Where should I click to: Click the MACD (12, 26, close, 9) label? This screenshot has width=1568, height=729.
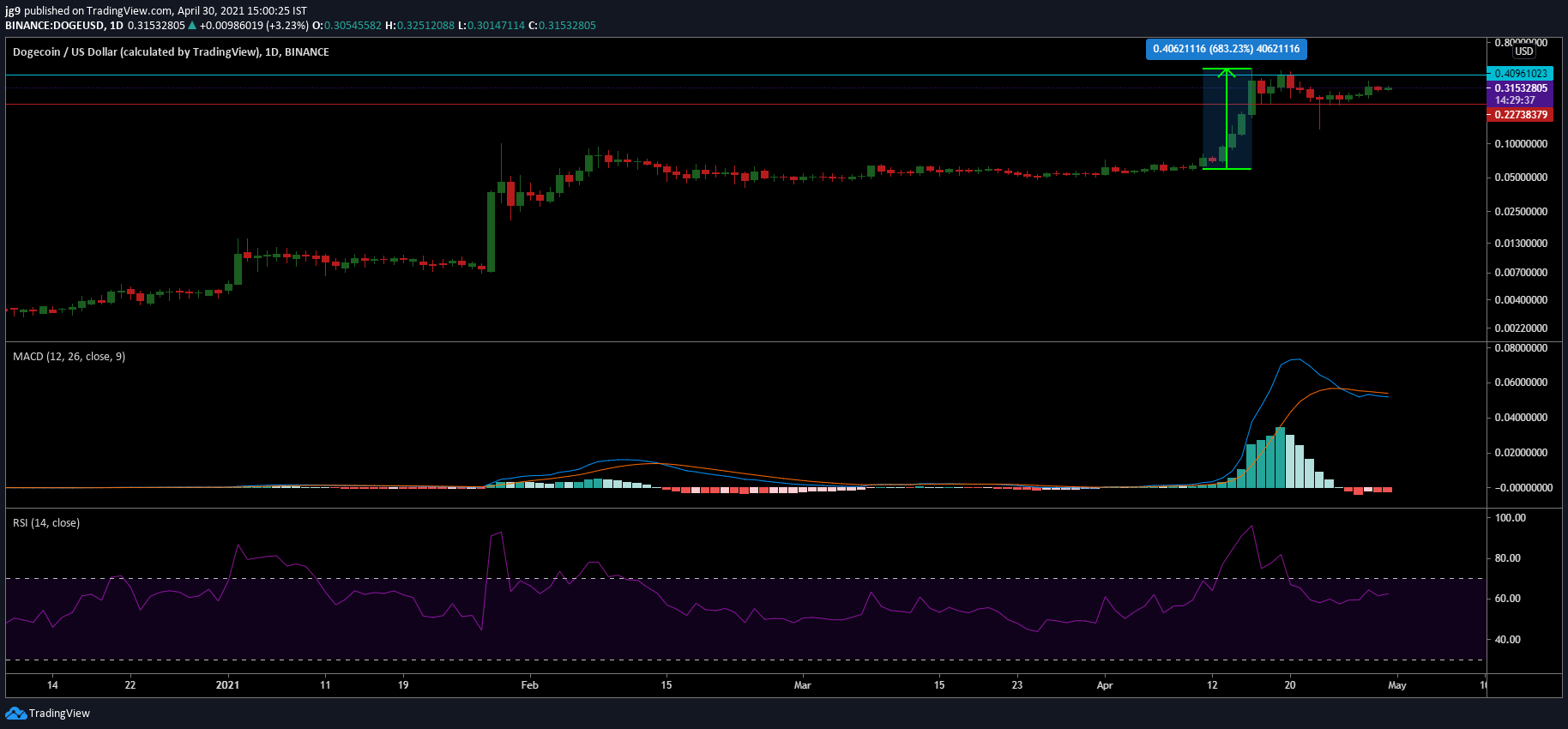pyautogui.click(x=69, y=356)
